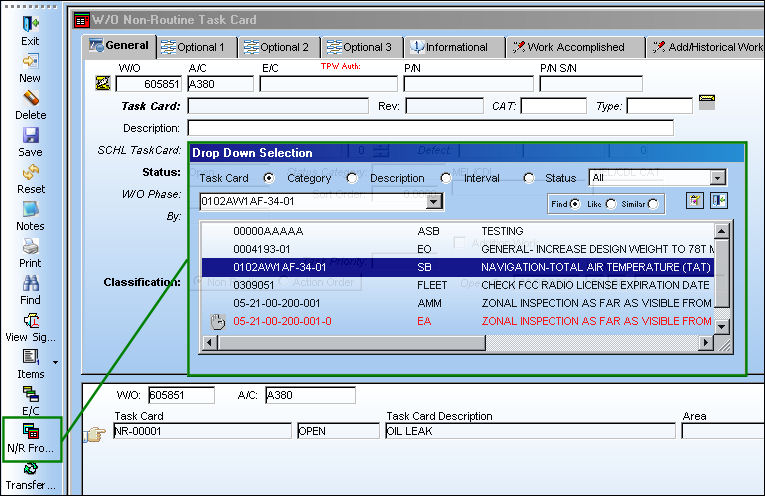The width and height of the screenshot is (765, 496).
Task: Expand the Items dropdown arrow
Action: [x=55, y=362]
